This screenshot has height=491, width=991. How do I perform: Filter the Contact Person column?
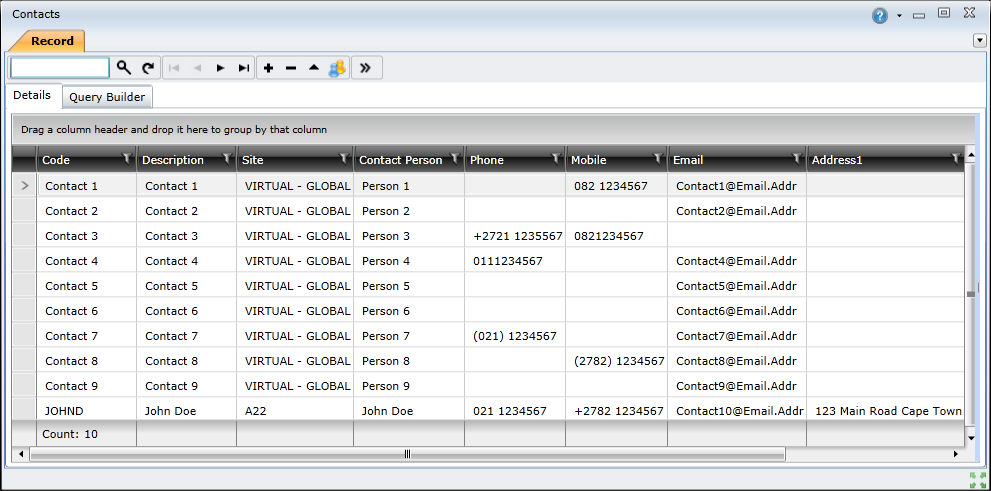pyautogui.click(x=454, y=158)
